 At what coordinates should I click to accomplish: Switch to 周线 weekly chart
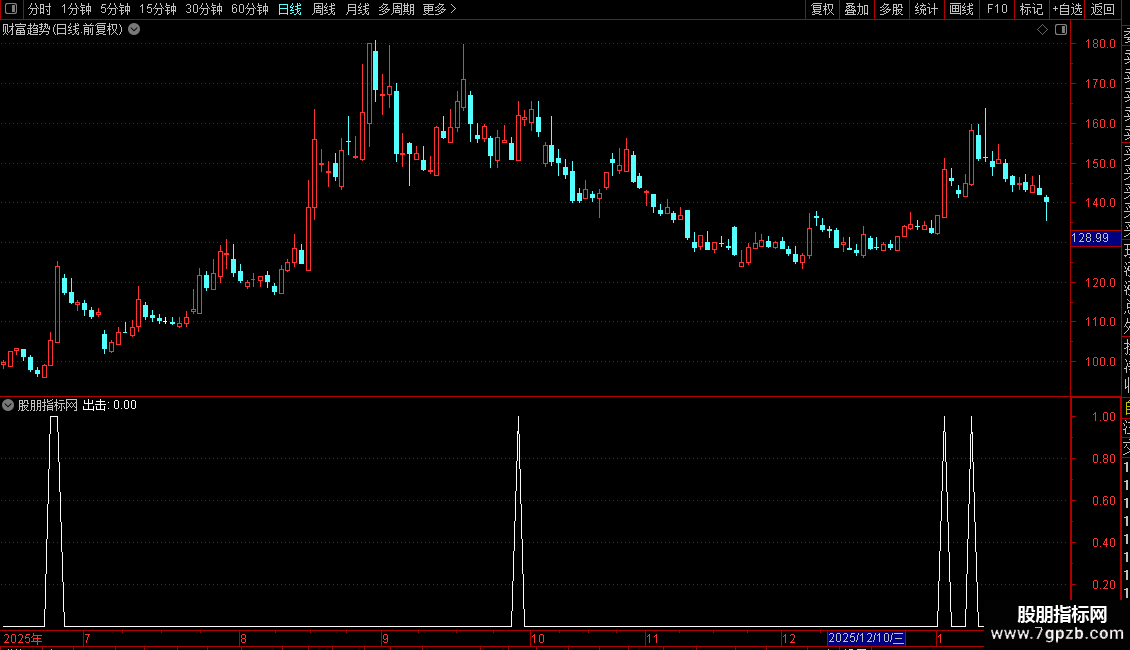pos(324,9)
